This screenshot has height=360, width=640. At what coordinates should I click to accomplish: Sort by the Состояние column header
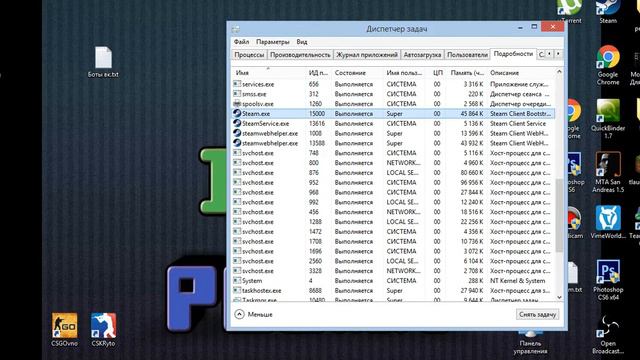pyautogui.click(x=357, y=73)
